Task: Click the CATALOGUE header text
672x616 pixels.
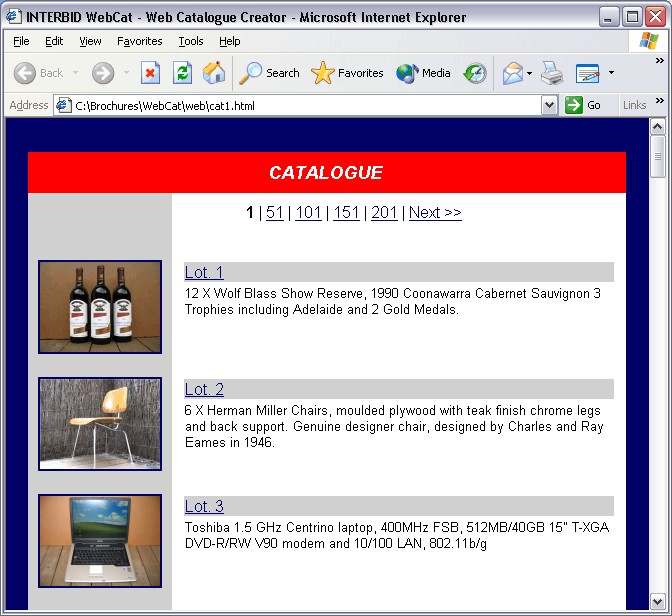Action: tap(326, 172)
